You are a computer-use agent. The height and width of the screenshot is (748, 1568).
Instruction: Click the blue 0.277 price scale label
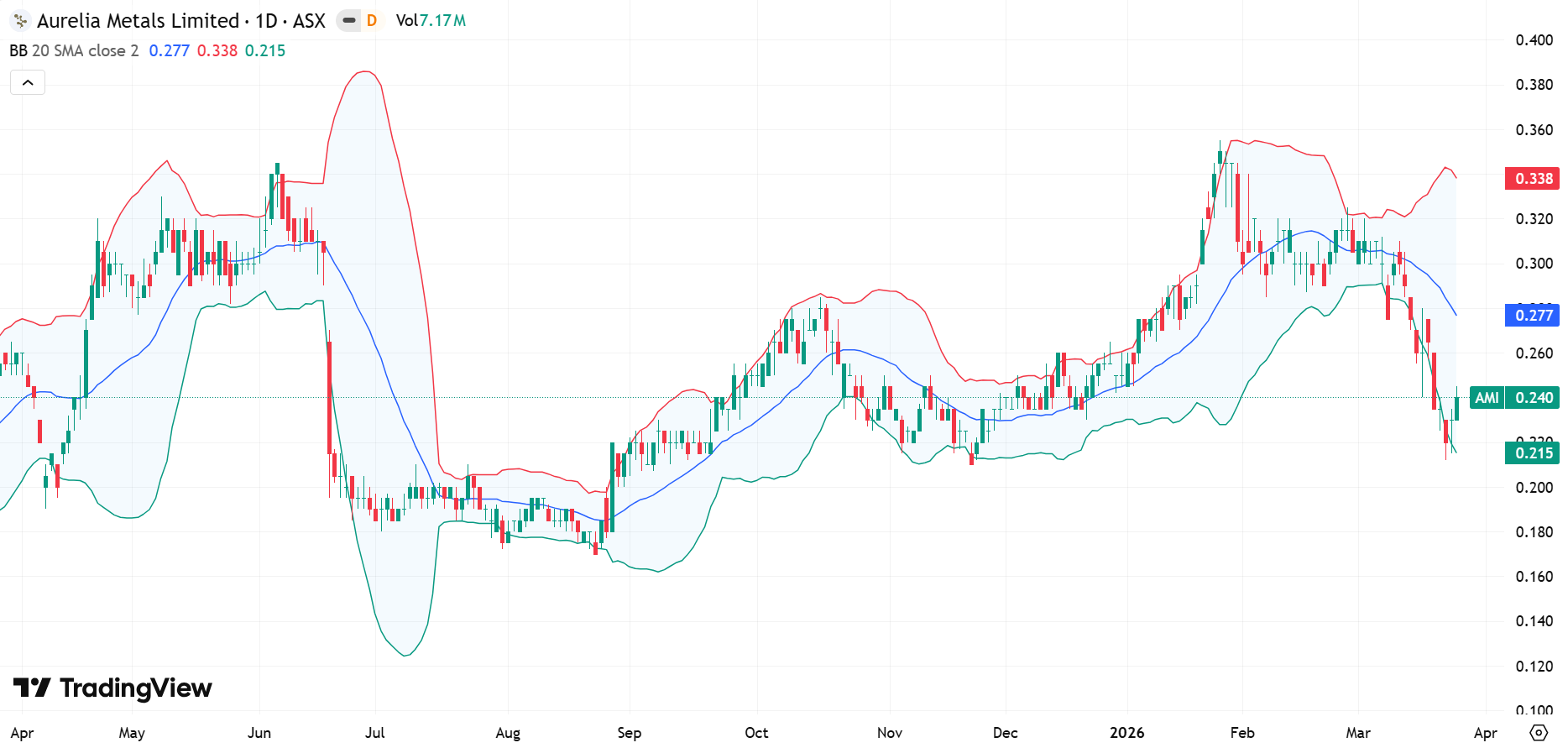click(x=1533, y=316)
